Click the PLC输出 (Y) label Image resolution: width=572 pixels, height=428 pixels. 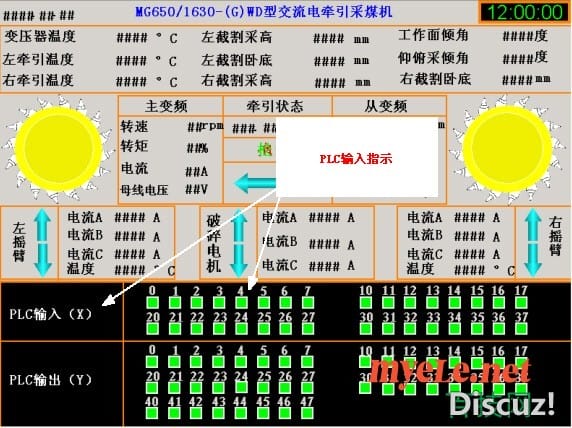coord(50,380)
